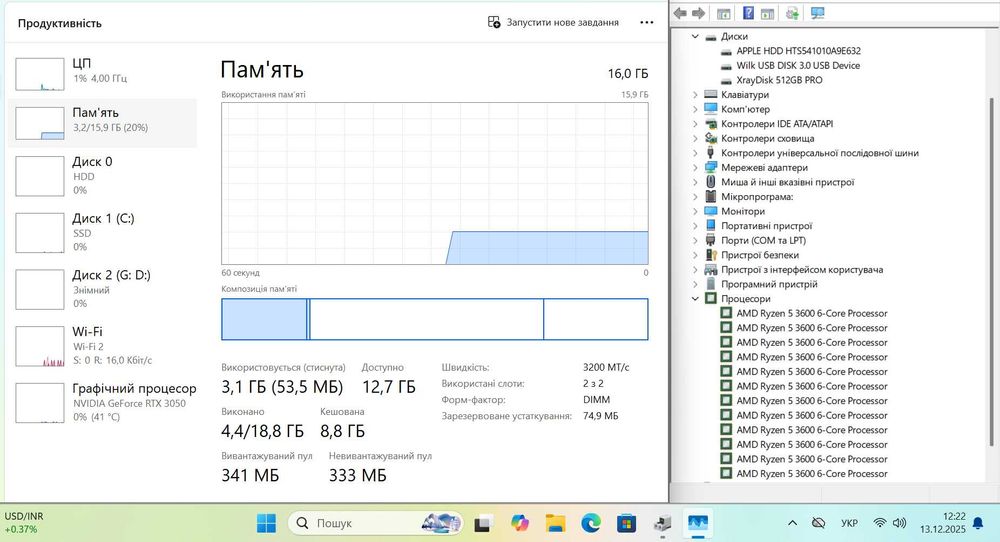
Task: Go back in Device Manager toolbar
Action: (680, 13)
